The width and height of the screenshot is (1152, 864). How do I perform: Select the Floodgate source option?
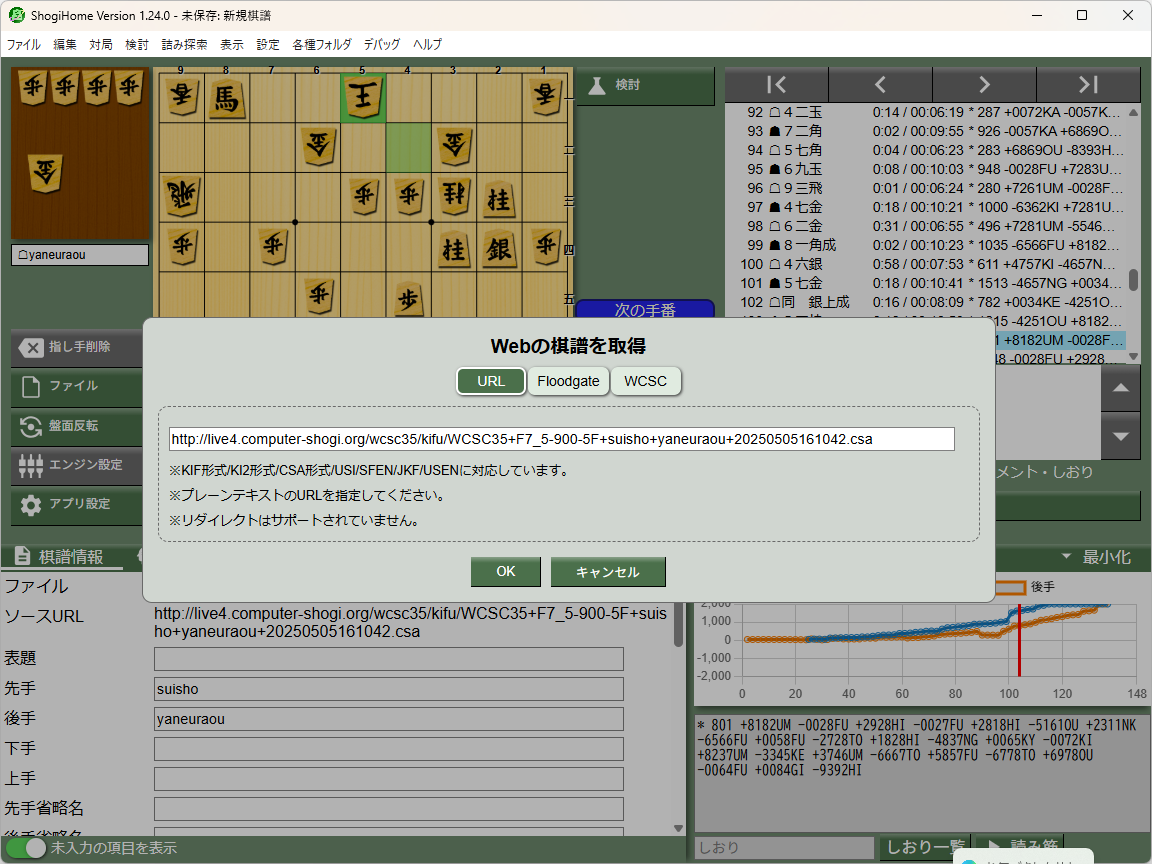568,381
